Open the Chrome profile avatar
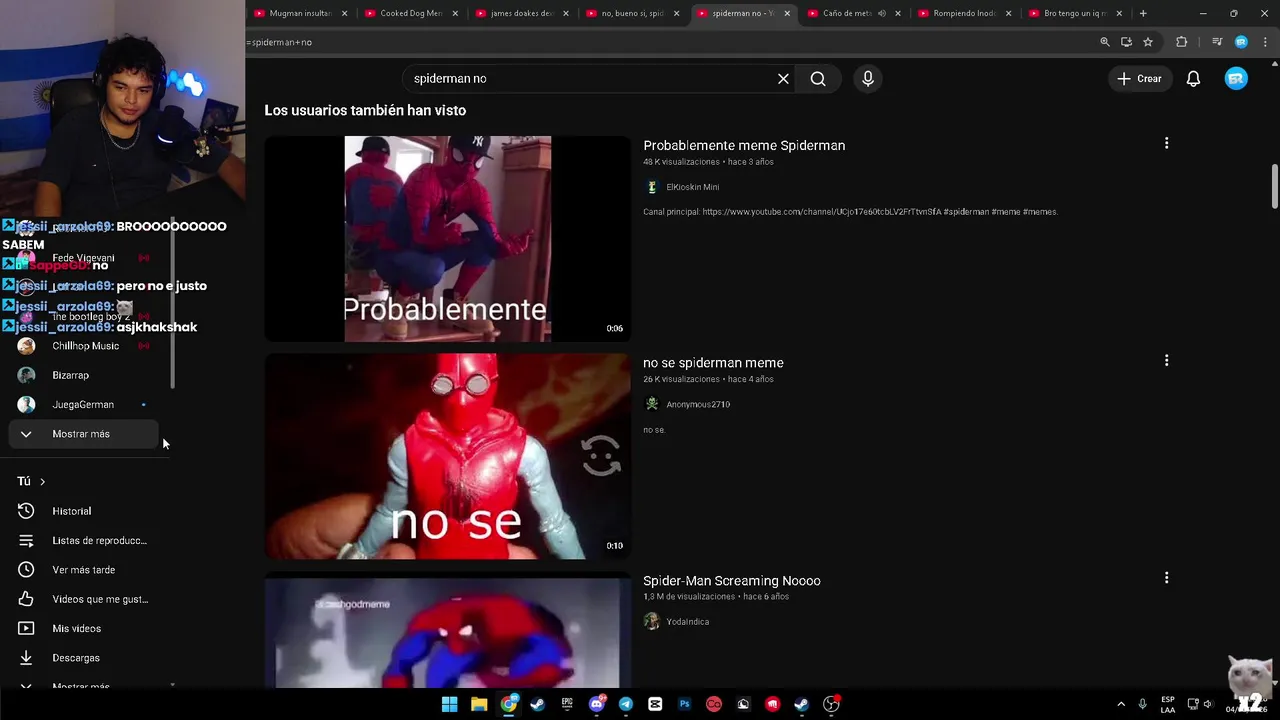Viewport: 1280px width, 720px height. coord(1241,42)
